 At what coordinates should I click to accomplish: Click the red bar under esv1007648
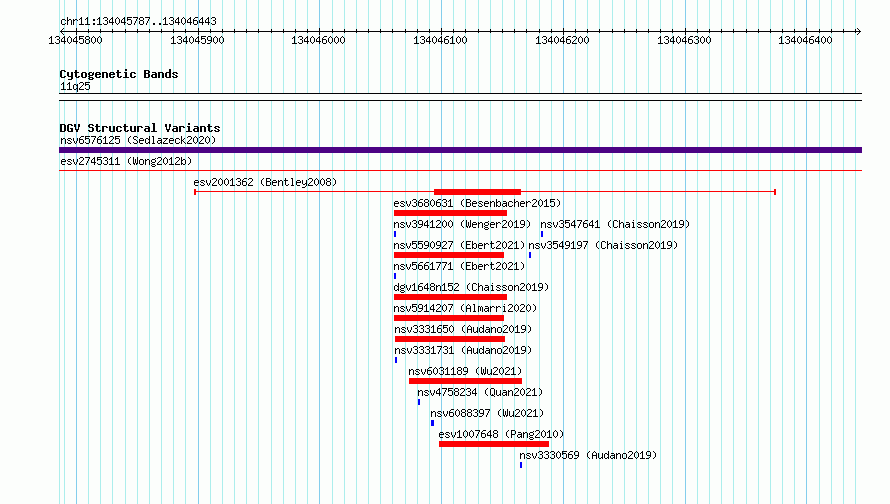[494, 444]
